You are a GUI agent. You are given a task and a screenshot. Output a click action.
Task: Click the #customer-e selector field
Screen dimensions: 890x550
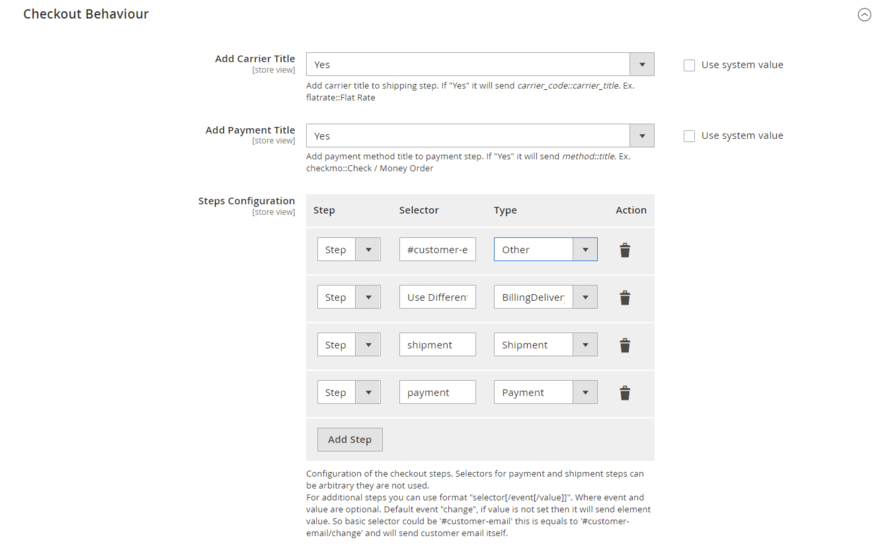point(437,250)
